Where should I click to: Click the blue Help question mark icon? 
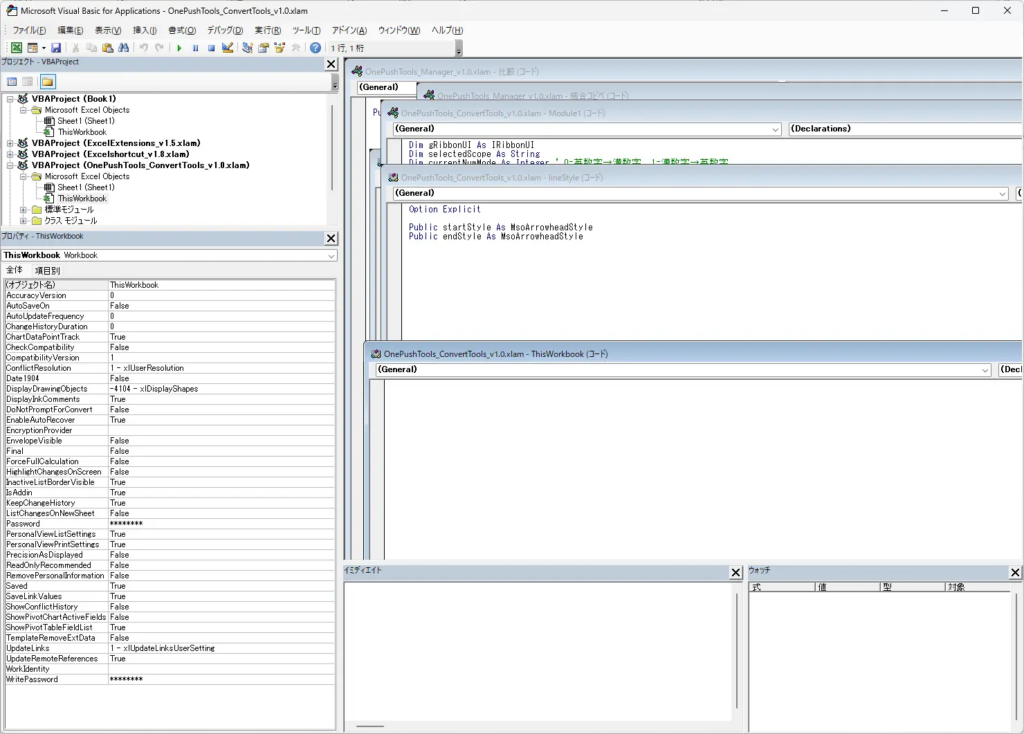316,48
